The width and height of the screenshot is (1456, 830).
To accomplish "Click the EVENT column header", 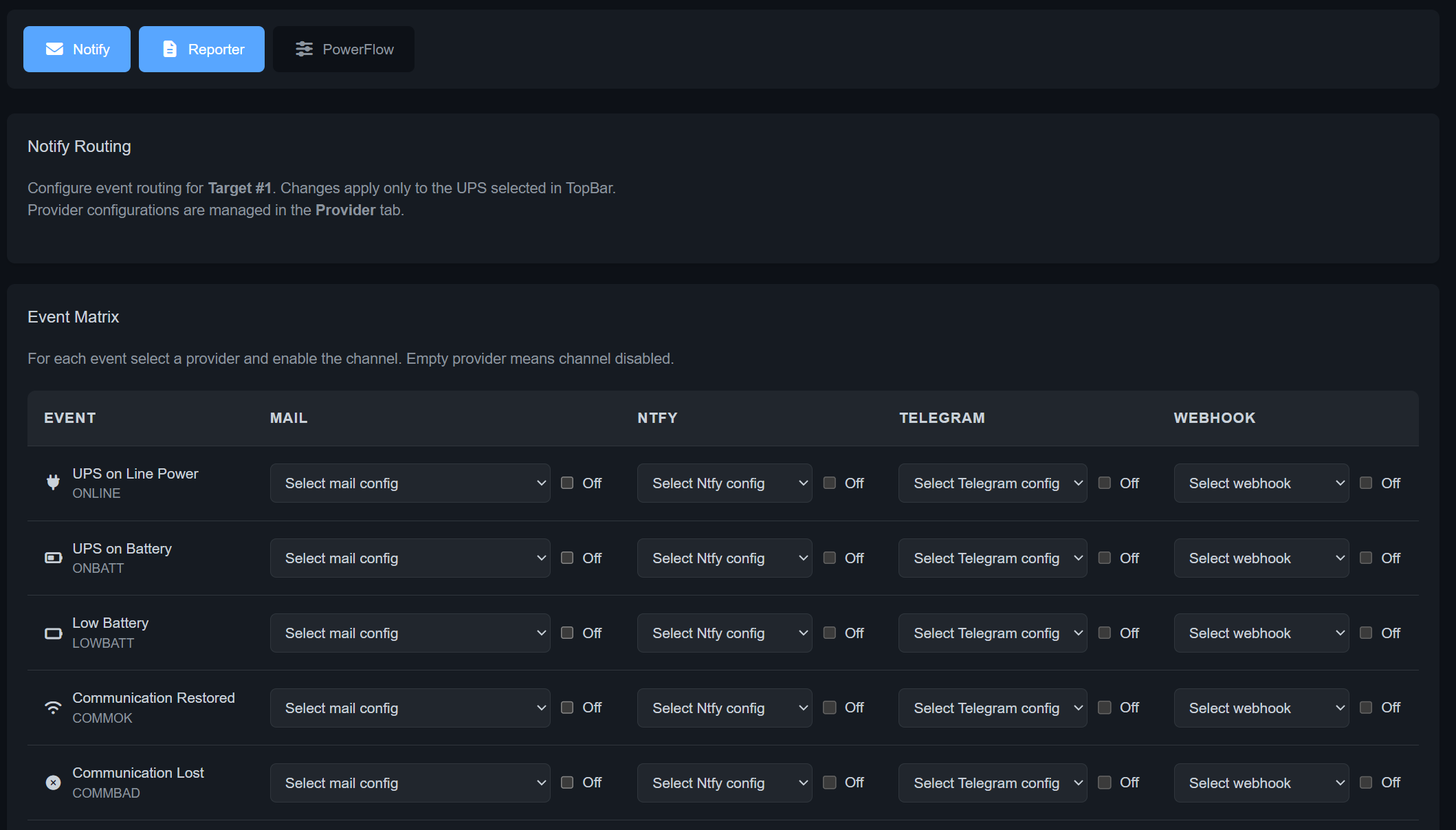I will point(70,418).
